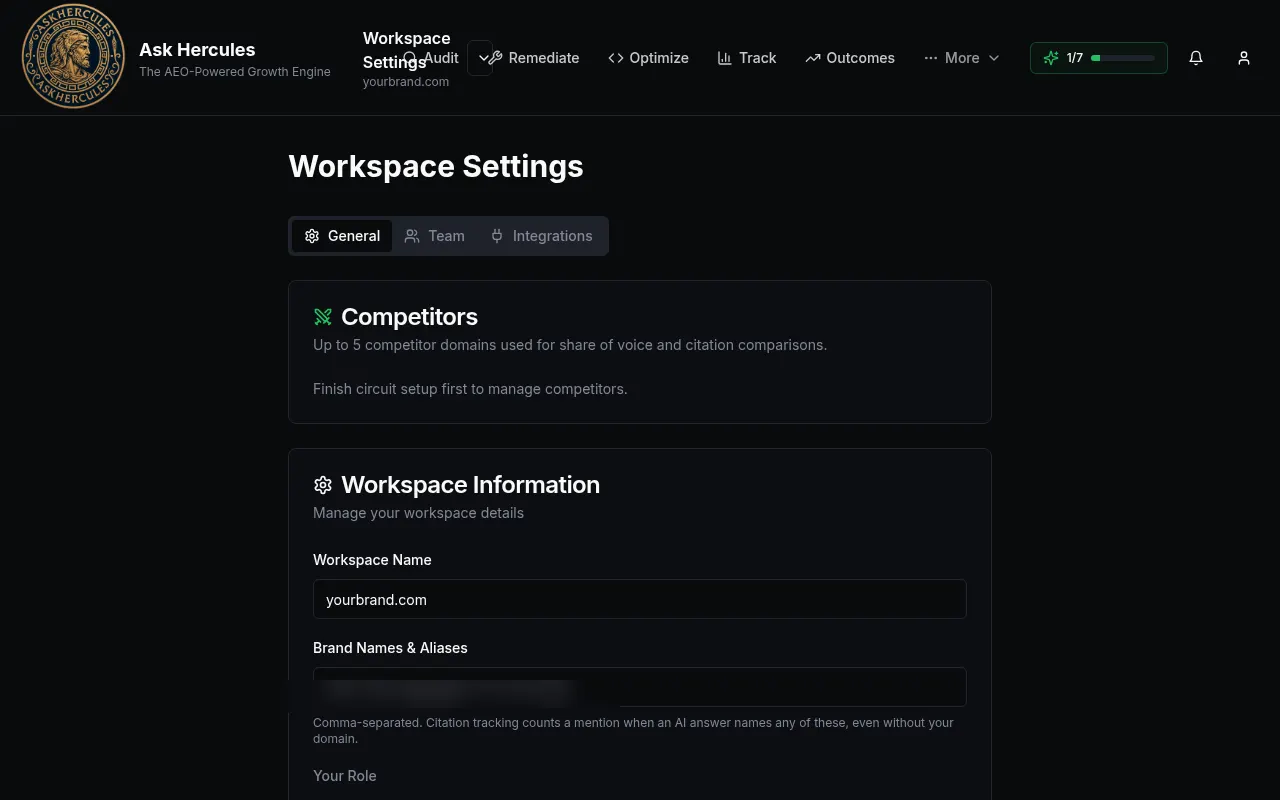This screenshot has width=1280, height=800.
Task: Switch to the Team tab
Action: [x=435, y=236]
